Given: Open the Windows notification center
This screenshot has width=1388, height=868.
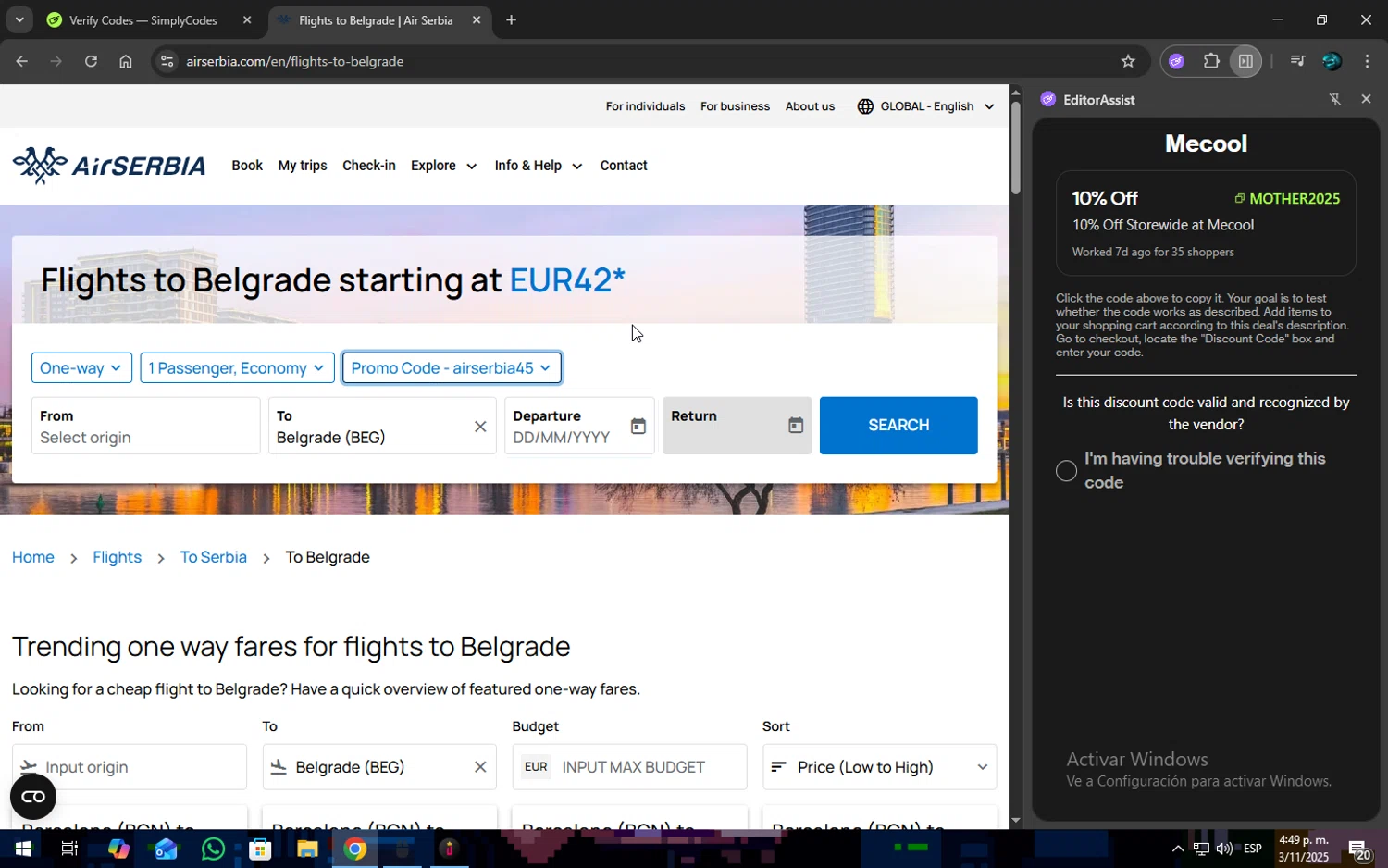Looking at the screenshot, I should pos(1359,849).
